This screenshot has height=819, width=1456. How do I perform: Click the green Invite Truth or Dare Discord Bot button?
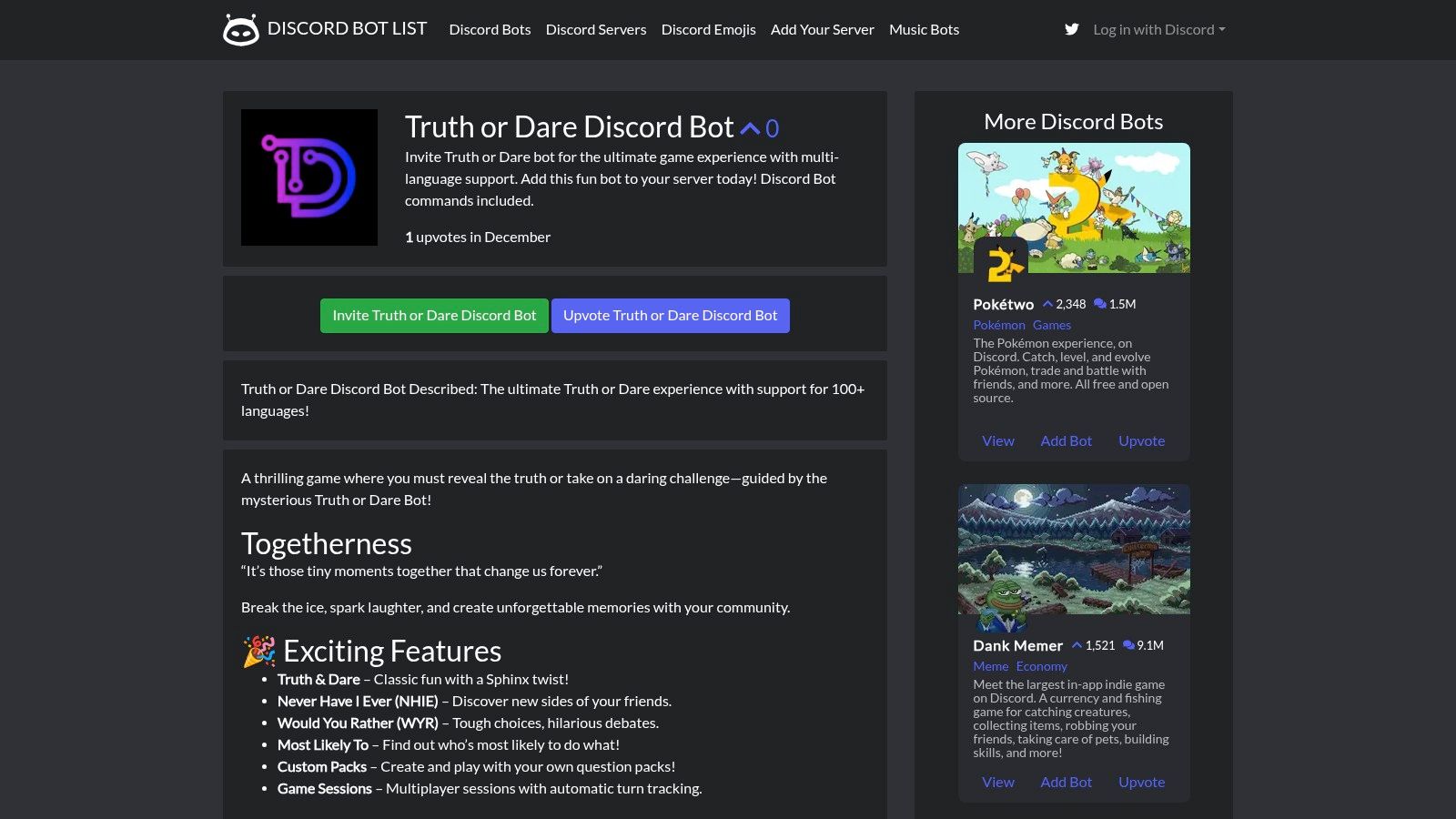point(434,315)
